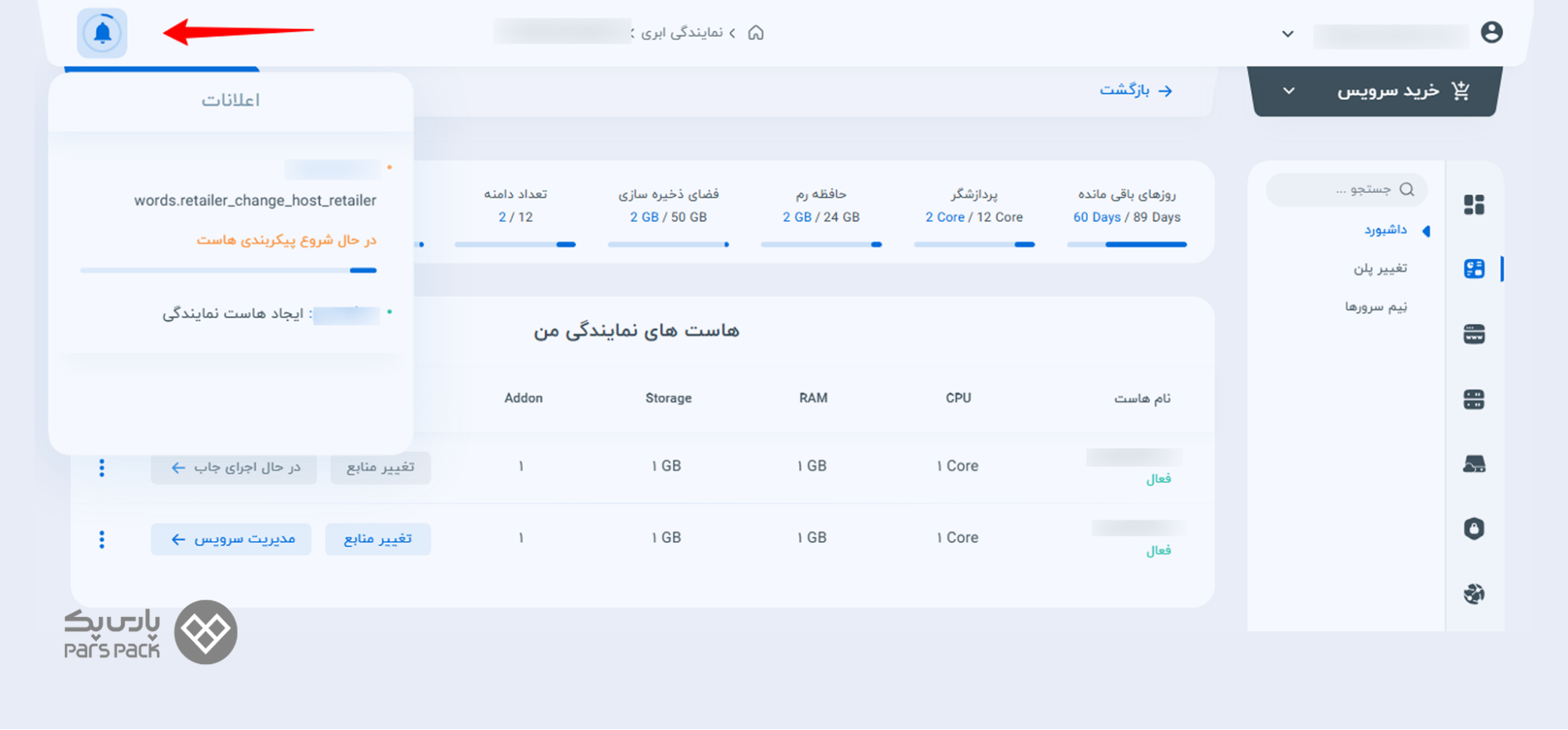Click the cloud storage drive sidebar icon

pos(1474,464)
